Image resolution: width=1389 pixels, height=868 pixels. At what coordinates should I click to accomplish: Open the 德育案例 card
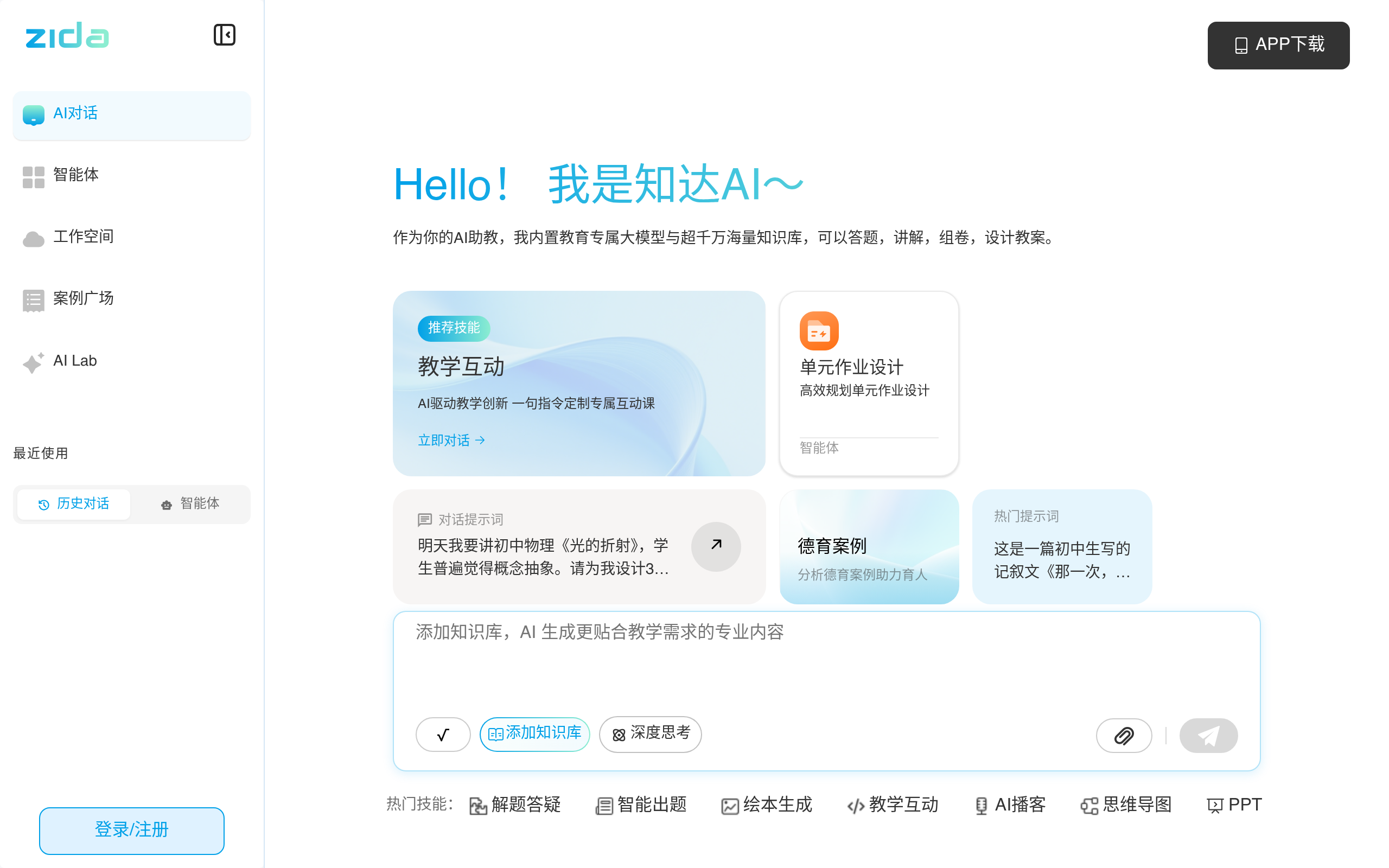[x=869, y=546]
